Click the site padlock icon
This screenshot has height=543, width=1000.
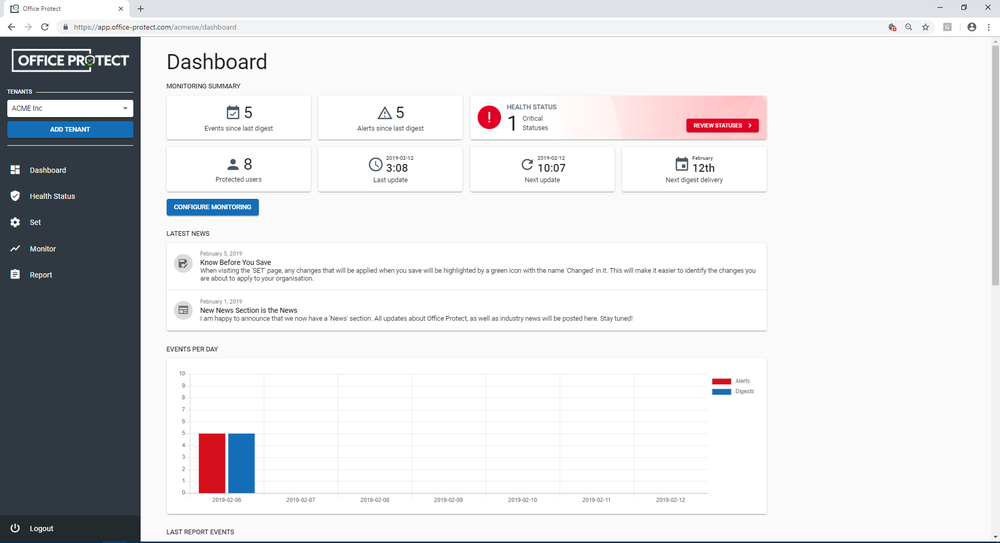pyautogui.click(x=65, y=27)
